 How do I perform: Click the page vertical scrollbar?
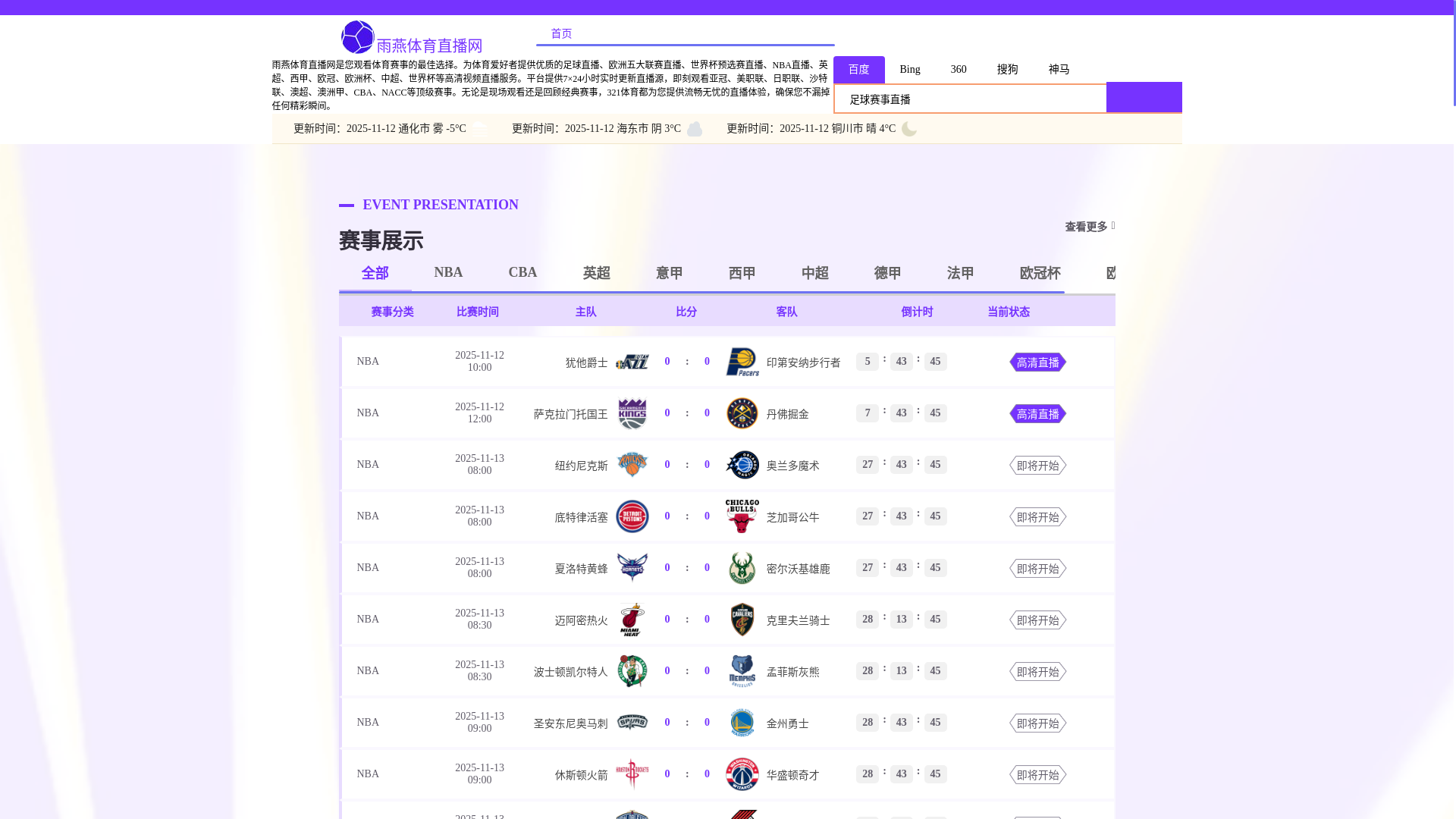coord(1453,53)
